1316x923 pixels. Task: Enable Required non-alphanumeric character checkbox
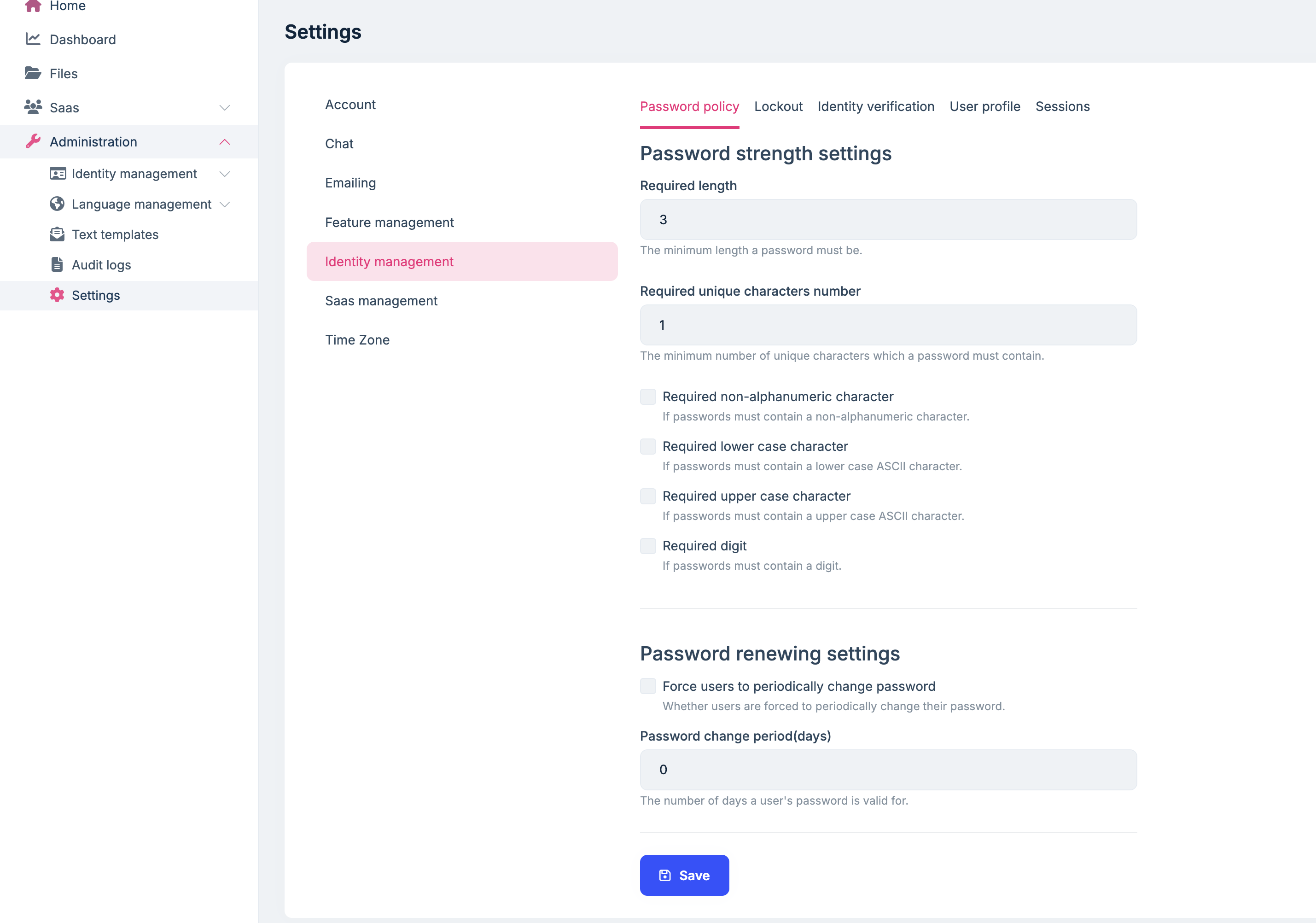click(x=648, y=397)
